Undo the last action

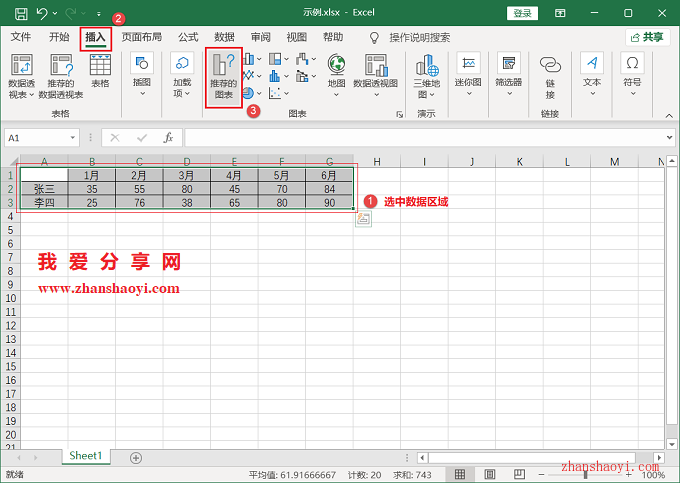pyautogui.click(x=42, y=13)
